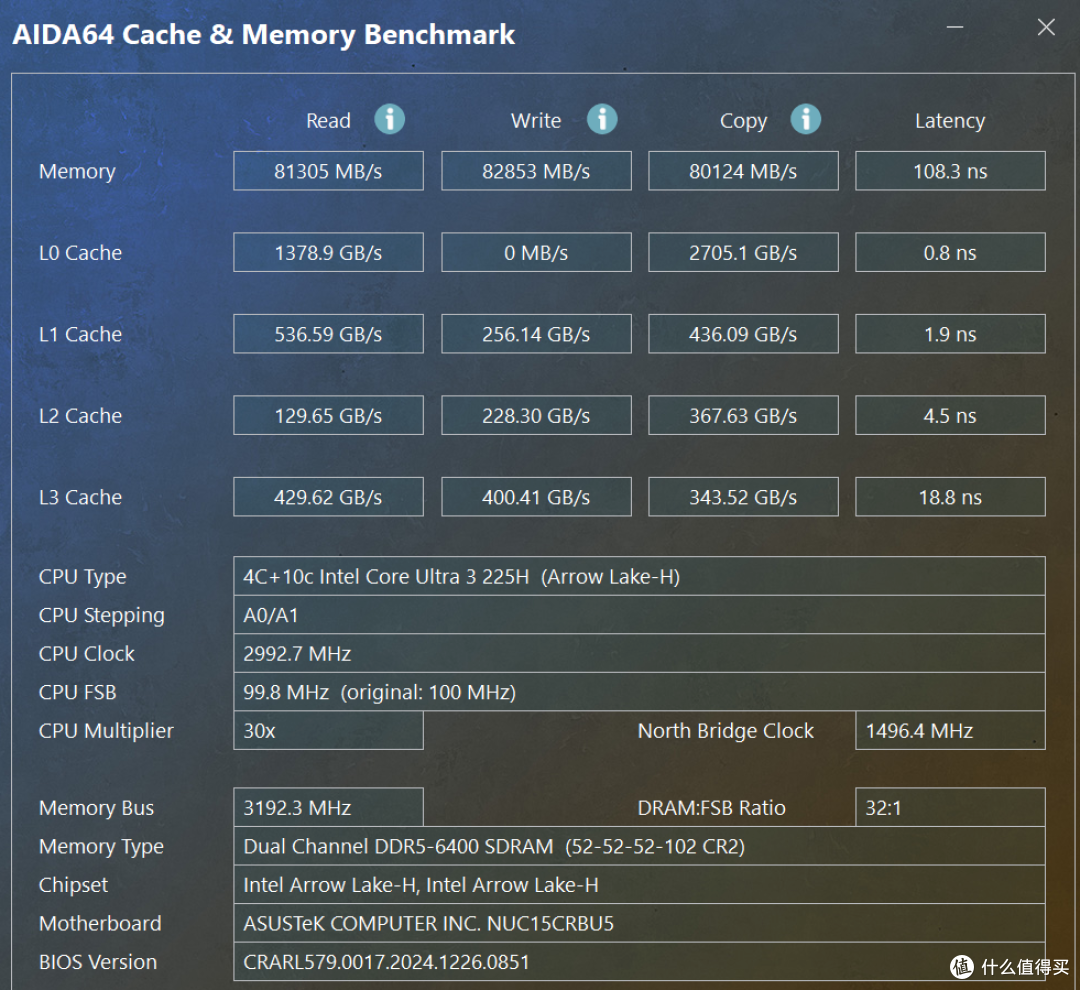Click the Memory Latency box 108.3 ns
The width and height of the screenshot is (1080, 990).
tap(950, 171)
